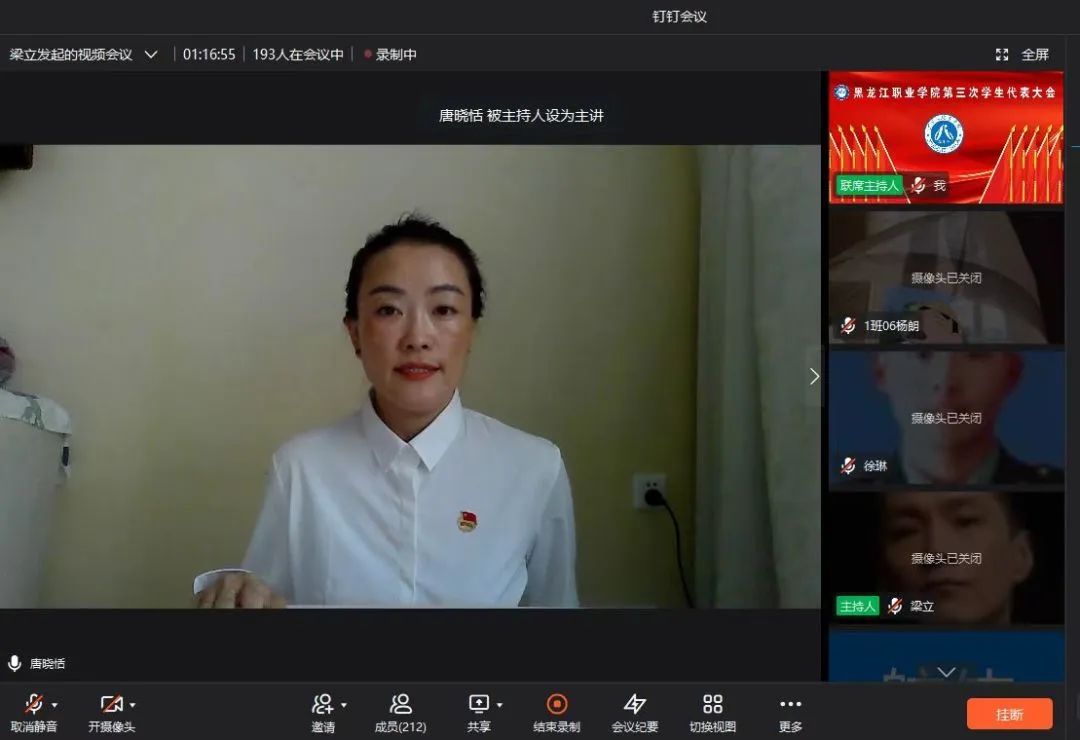Open the 更多 three-dot menu
This screenshot has width=1080, height=740.
click(x=790, y=704)
